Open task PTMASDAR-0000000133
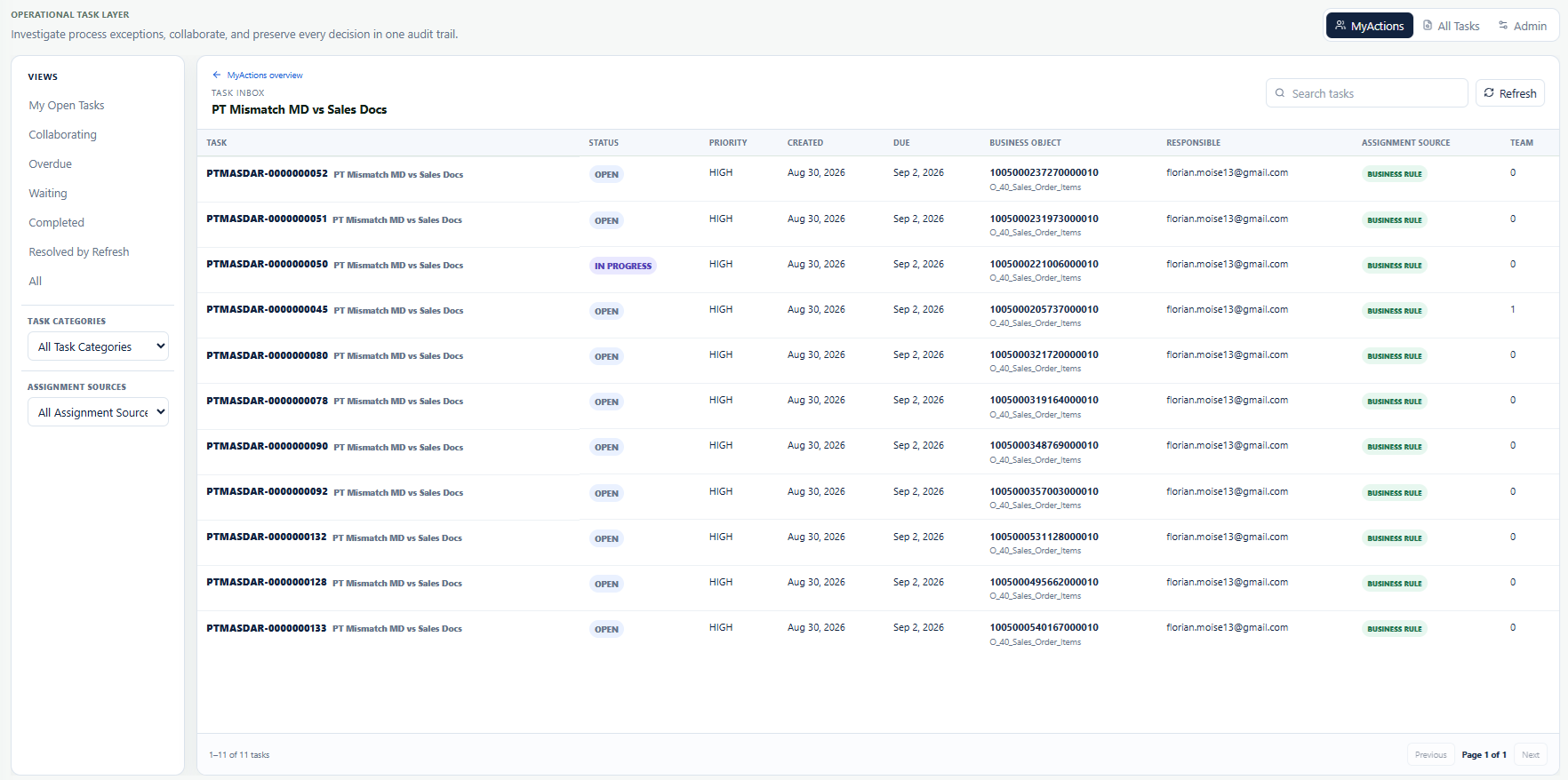 click(x=267, y=629)
